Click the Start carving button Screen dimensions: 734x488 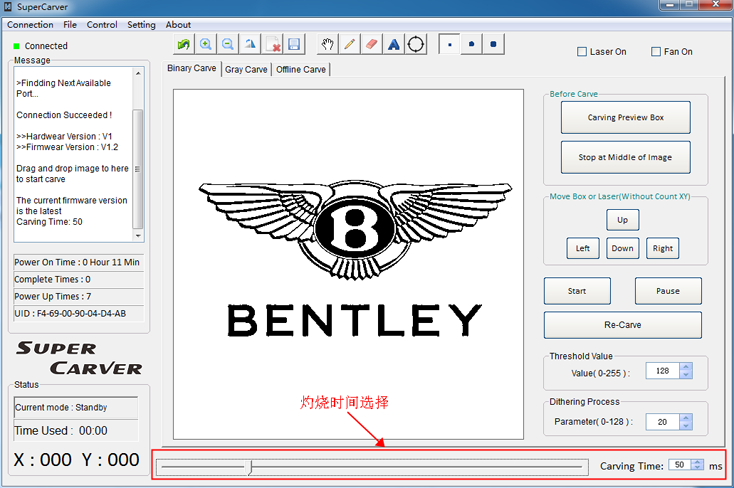pyautogui.click(x=577, y=291)
